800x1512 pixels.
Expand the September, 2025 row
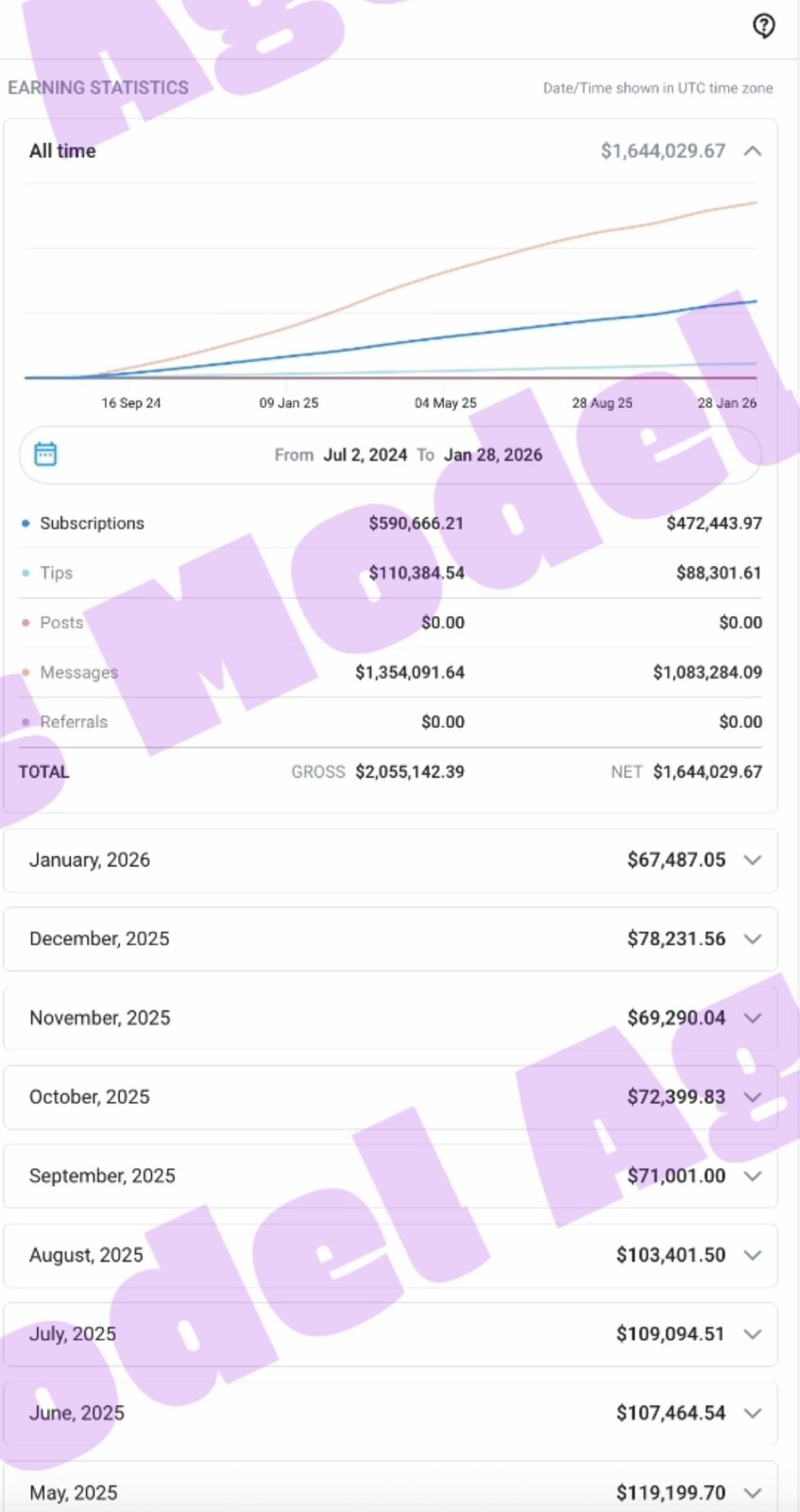(752, 1177)
